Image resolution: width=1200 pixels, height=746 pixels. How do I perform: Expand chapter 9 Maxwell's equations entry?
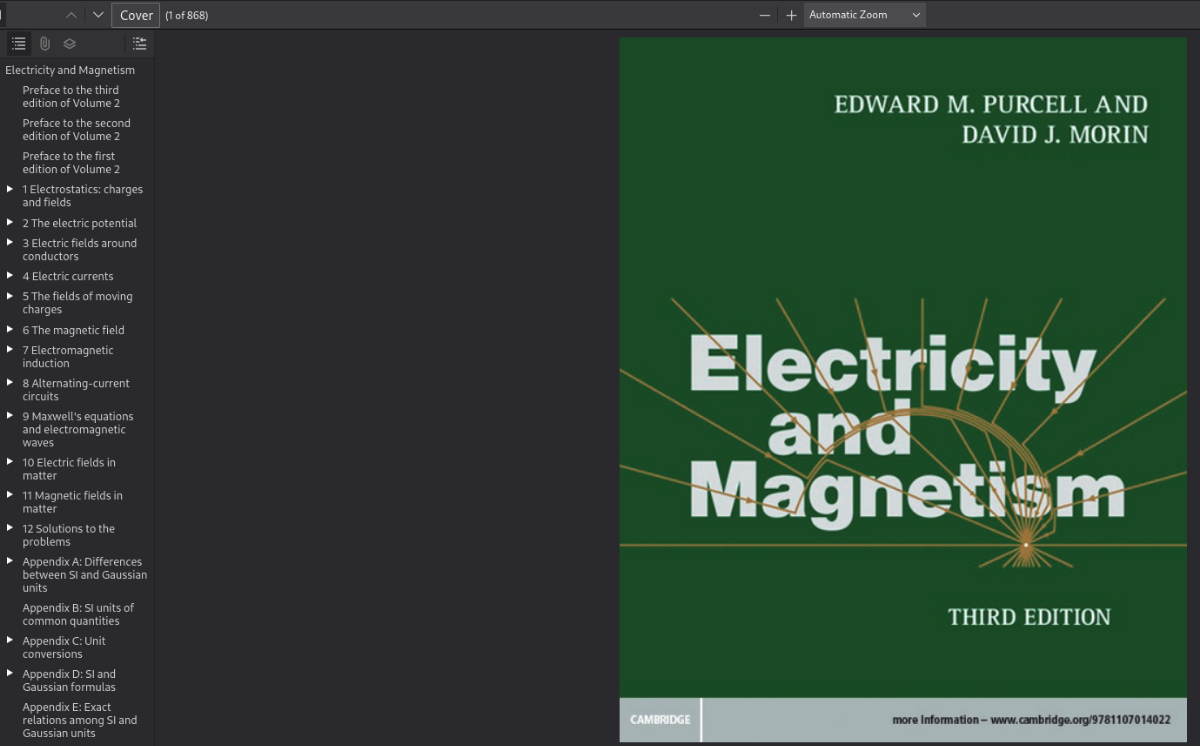[x=10, y=416]
